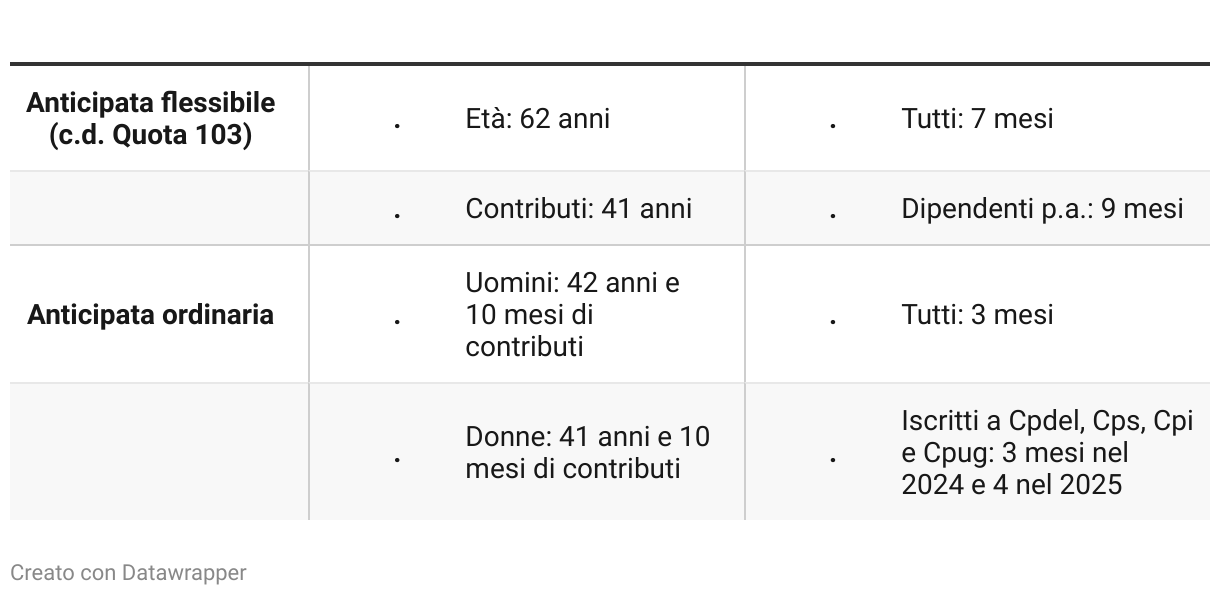Select the 'Anticipata ordinaria' row header
Viewport: 1220px width, 596px height.
(150, 314)
